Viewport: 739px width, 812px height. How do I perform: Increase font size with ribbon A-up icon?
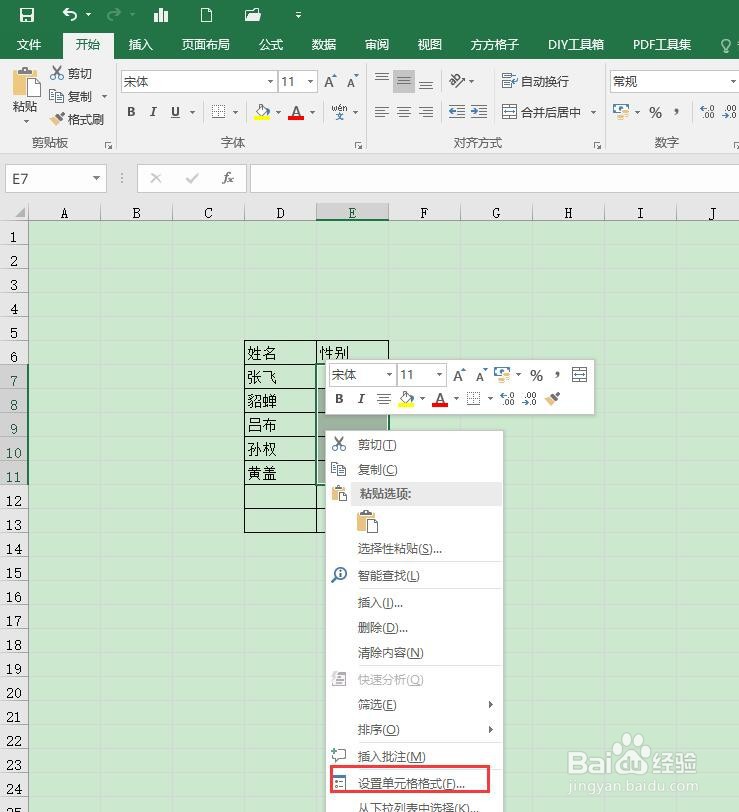click(x=330, y=81)
